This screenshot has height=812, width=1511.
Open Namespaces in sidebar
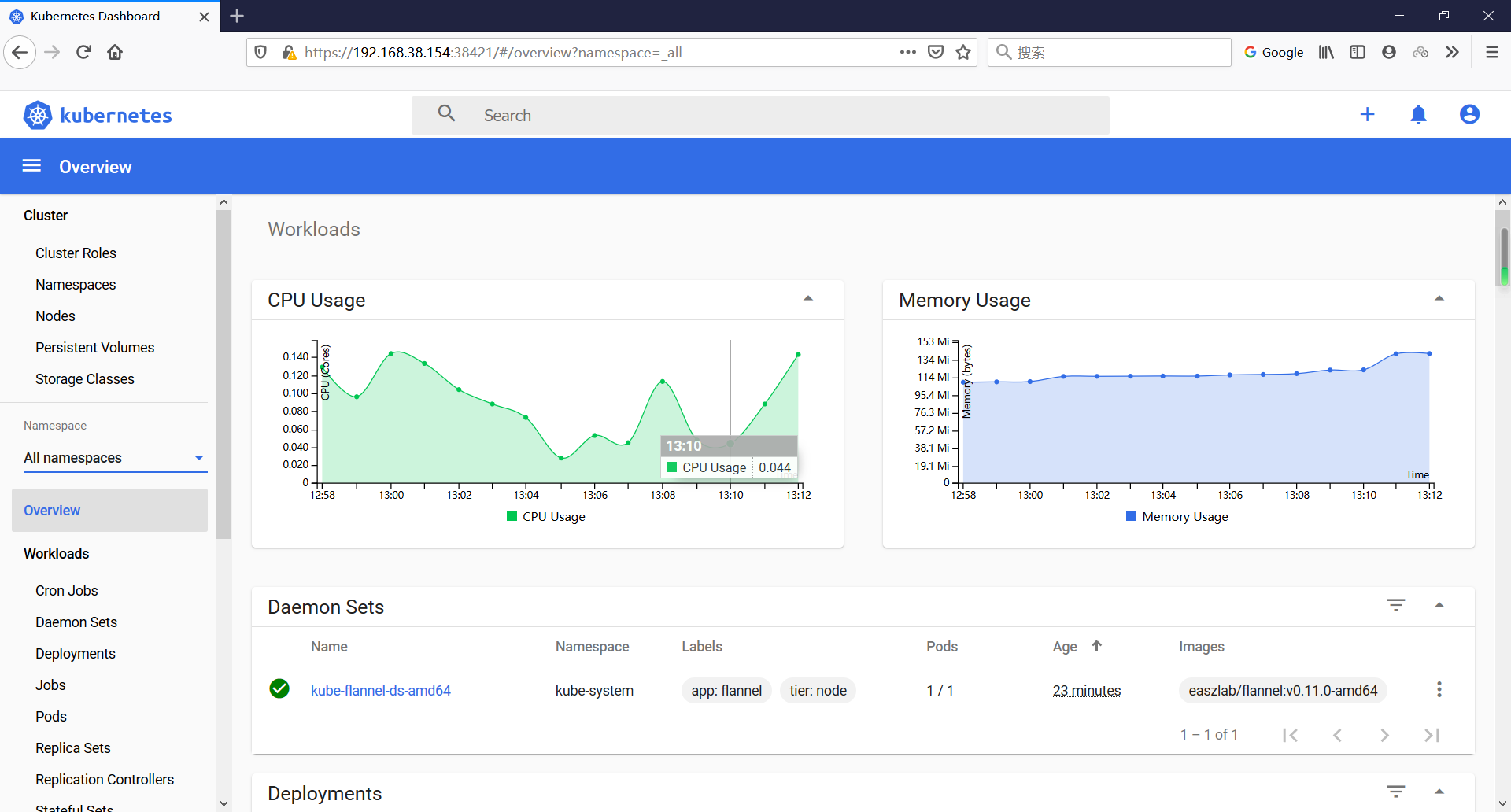click(x=76, y=285)
